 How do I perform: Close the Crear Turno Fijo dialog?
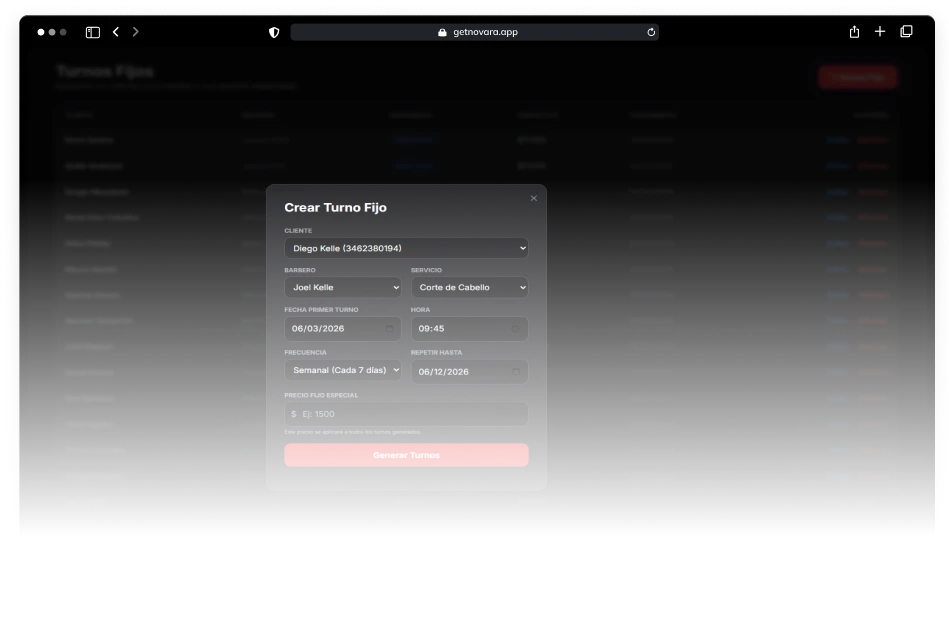pyautogui.click(x=533, y=198)
